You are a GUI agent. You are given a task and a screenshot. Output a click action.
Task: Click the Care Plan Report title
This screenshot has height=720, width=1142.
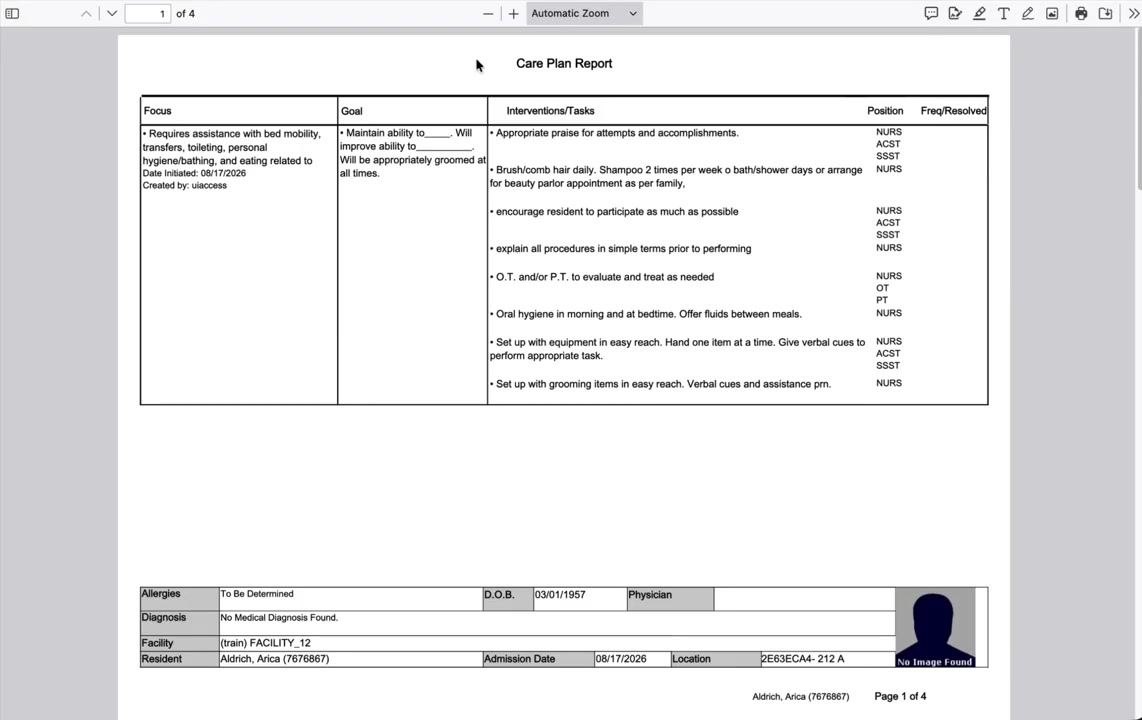coord(564,63)
